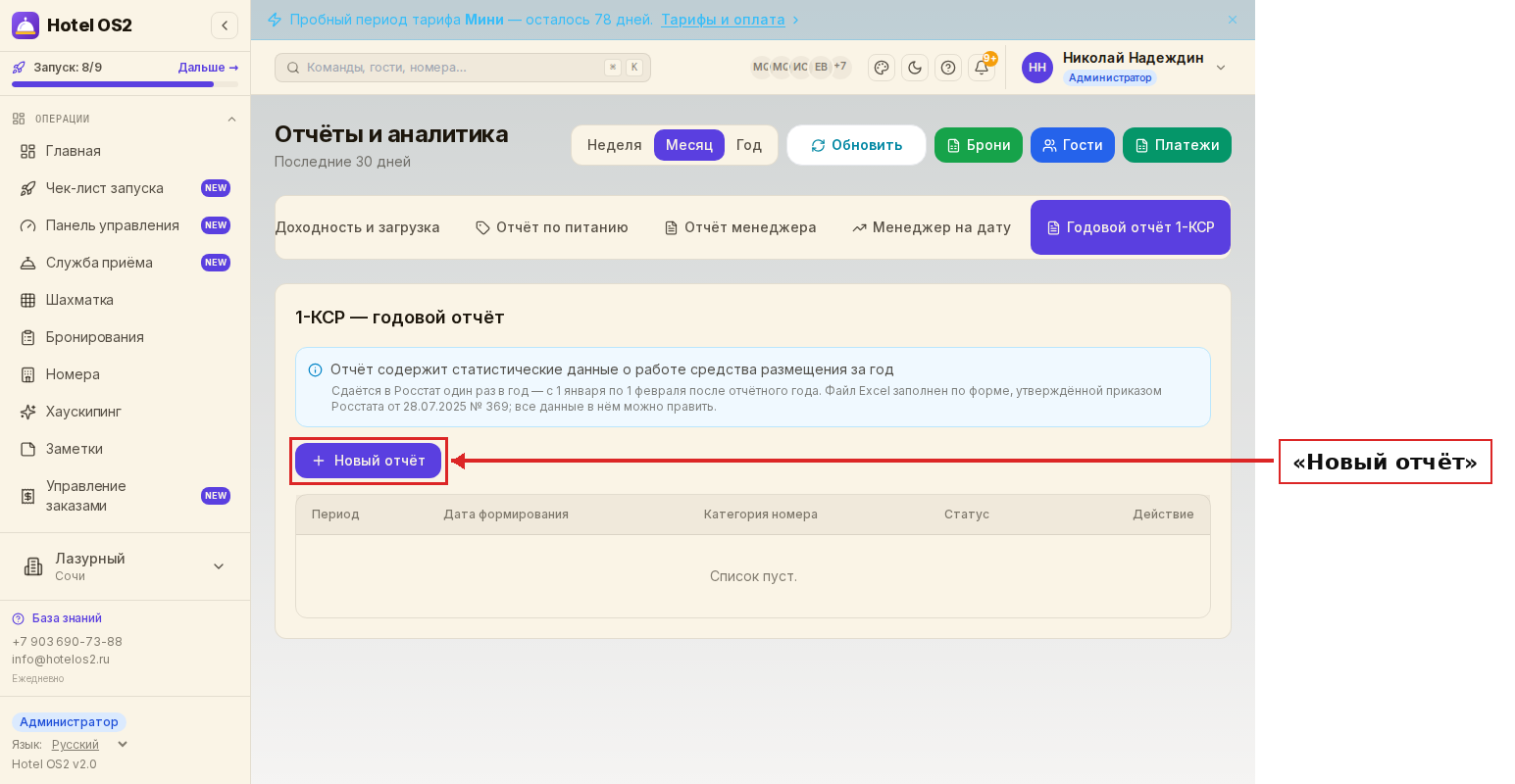Collapse the sidebar with the chevron button
This screenshot has height=784, width=1515.
click(225, 25)
